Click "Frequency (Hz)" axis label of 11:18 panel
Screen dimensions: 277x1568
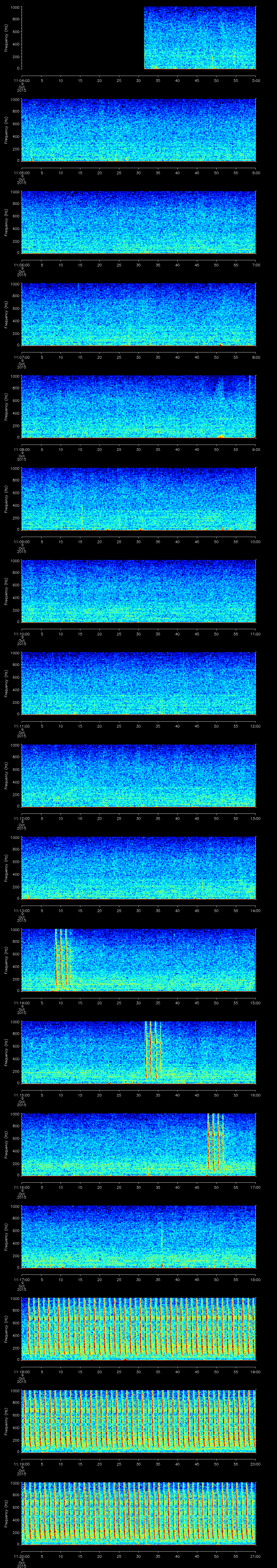pyautogui.click(x=6, y=1329)
